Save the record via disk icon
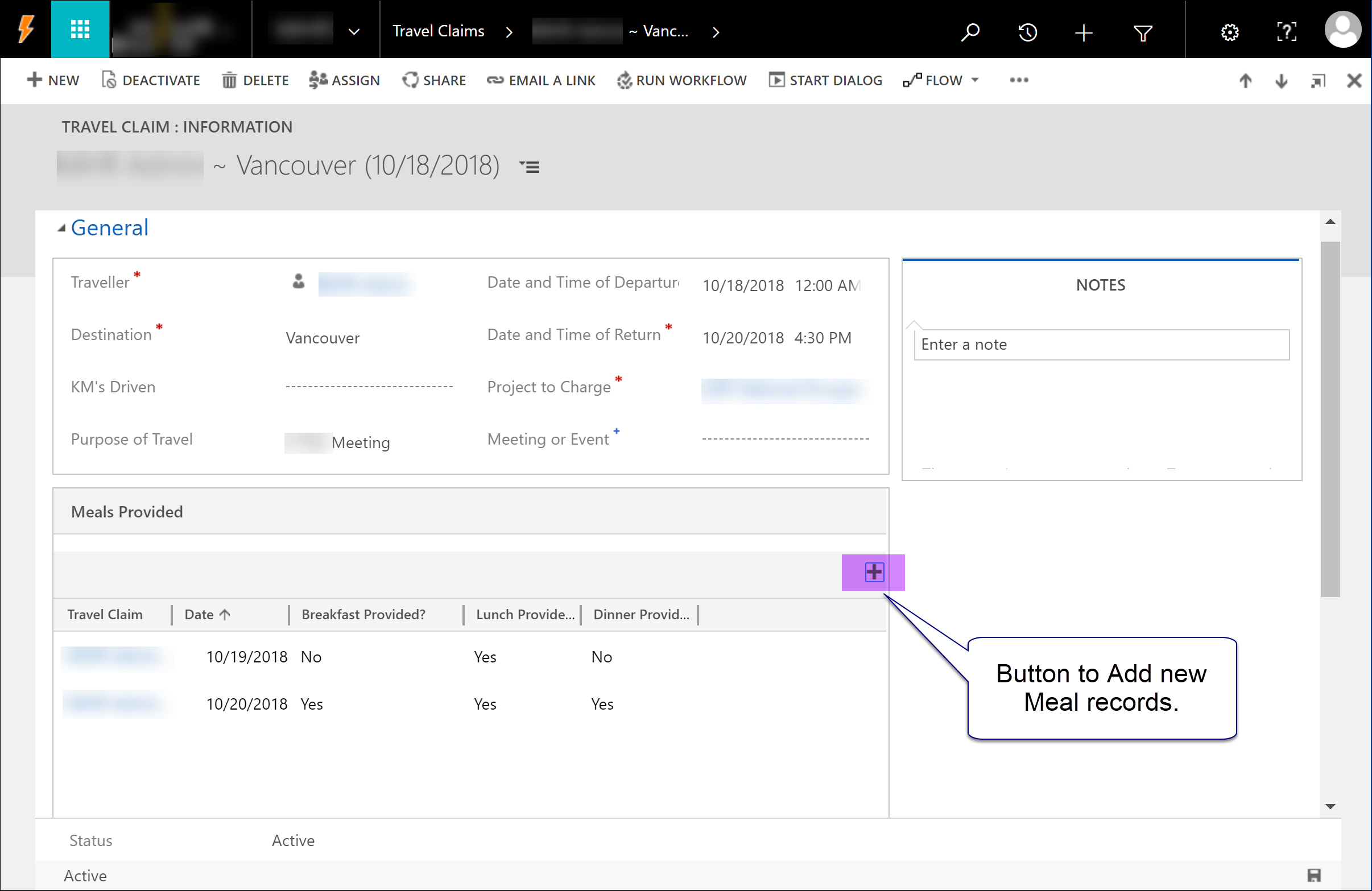This screenshot has height=891, width=1372. [1315, 876]
